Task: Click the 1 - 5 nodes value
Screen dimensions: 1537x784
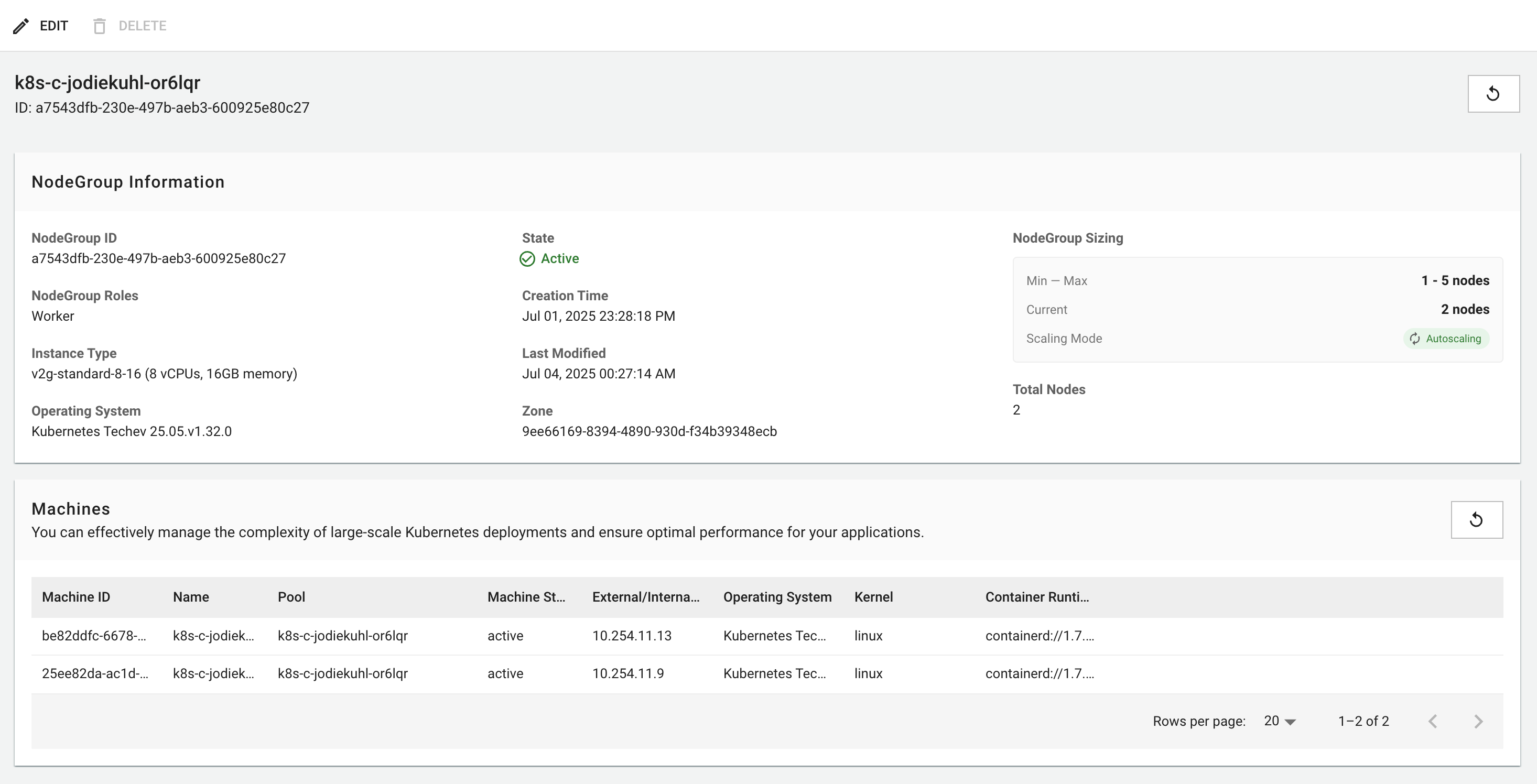Action: tap(1455, 281)
